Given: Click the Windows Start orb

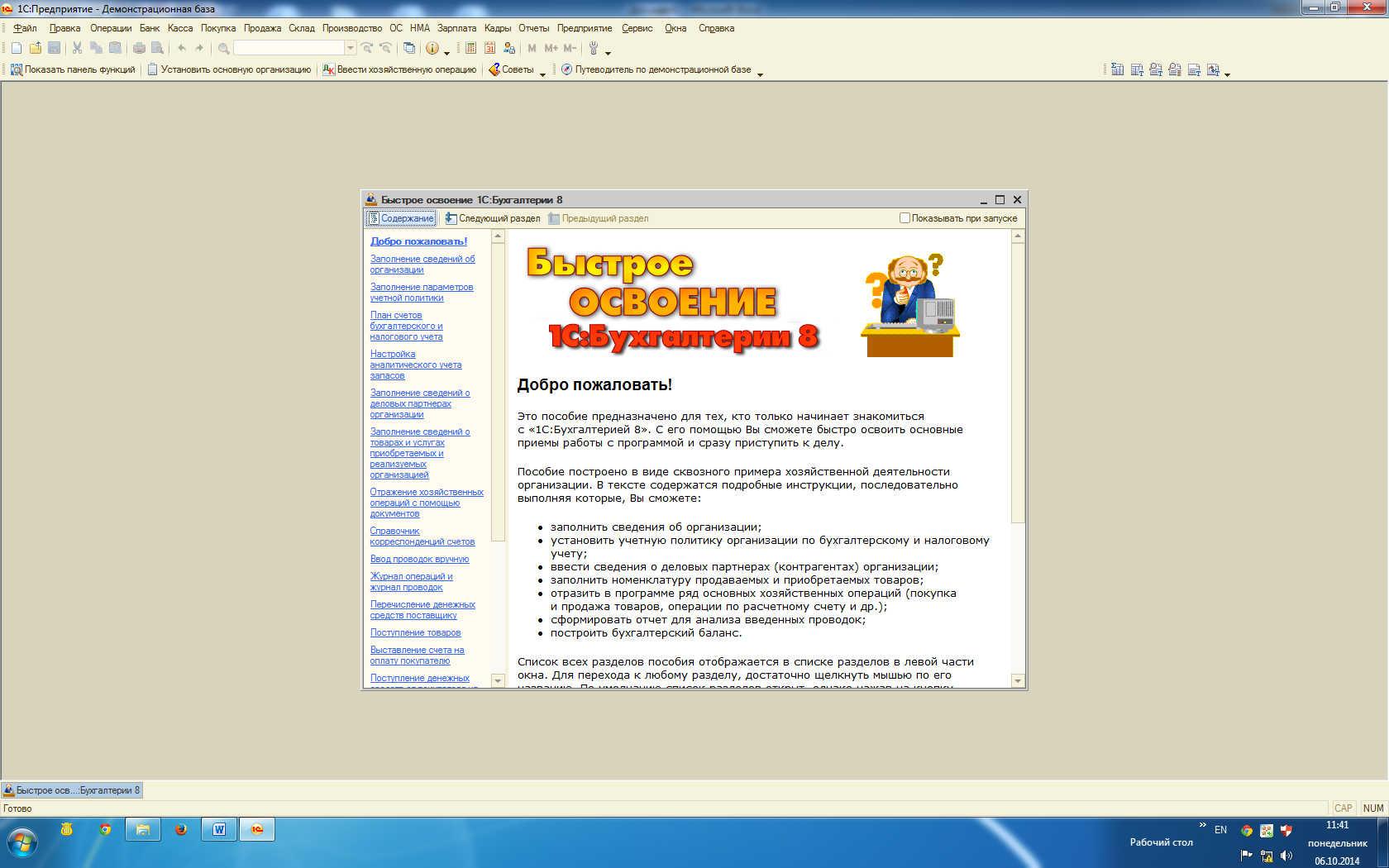Looking at the screenshot, I should pyautogui.click(x=22, y=843).
